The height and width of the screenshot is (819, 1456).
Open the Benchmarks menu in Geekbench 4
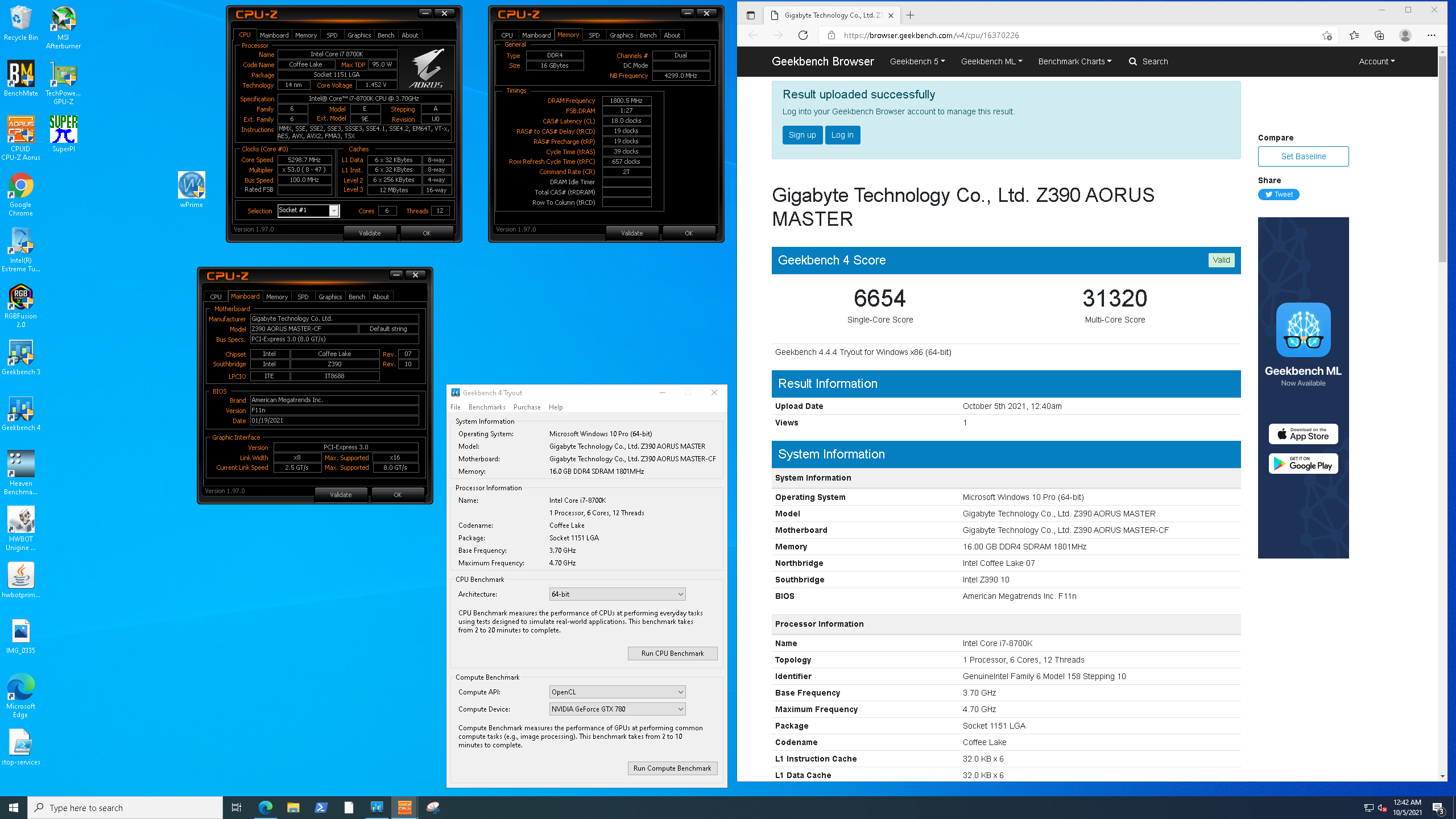pyautogui.click(x=487, y=407)
